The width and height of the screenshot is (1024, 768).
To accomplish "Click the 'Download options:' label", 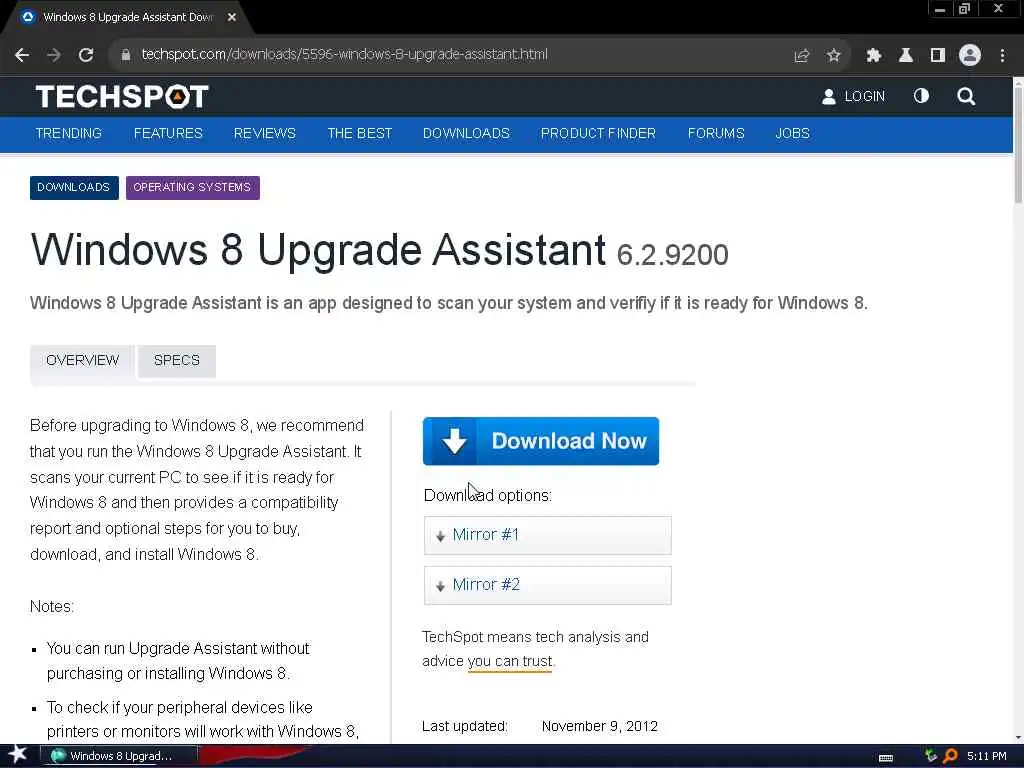I will click(x=488, y=496).
